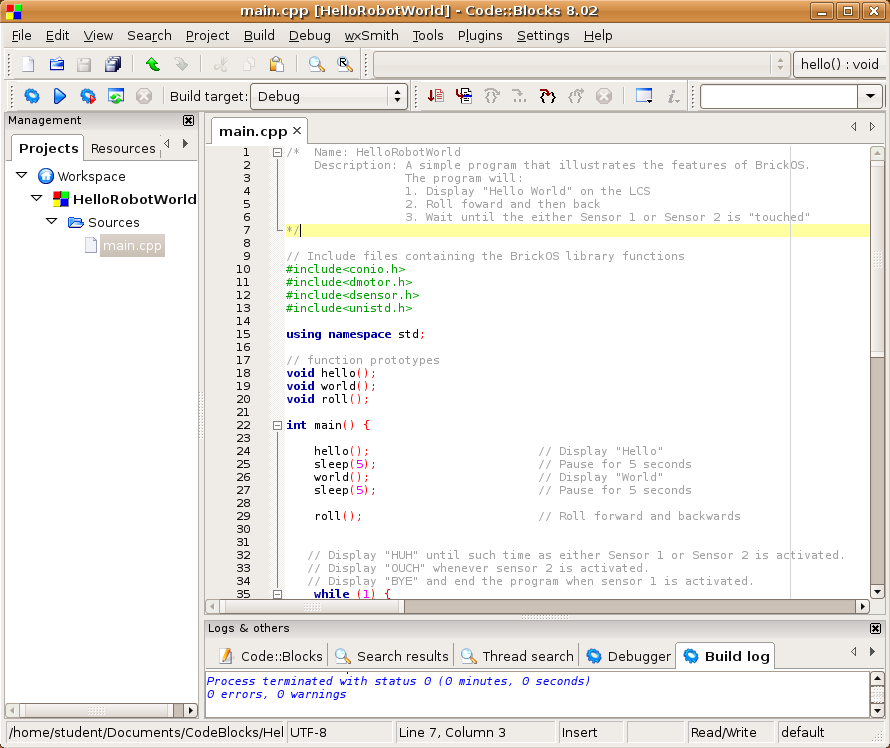Fold the header comment block at line 1

[x=277, y=152]
